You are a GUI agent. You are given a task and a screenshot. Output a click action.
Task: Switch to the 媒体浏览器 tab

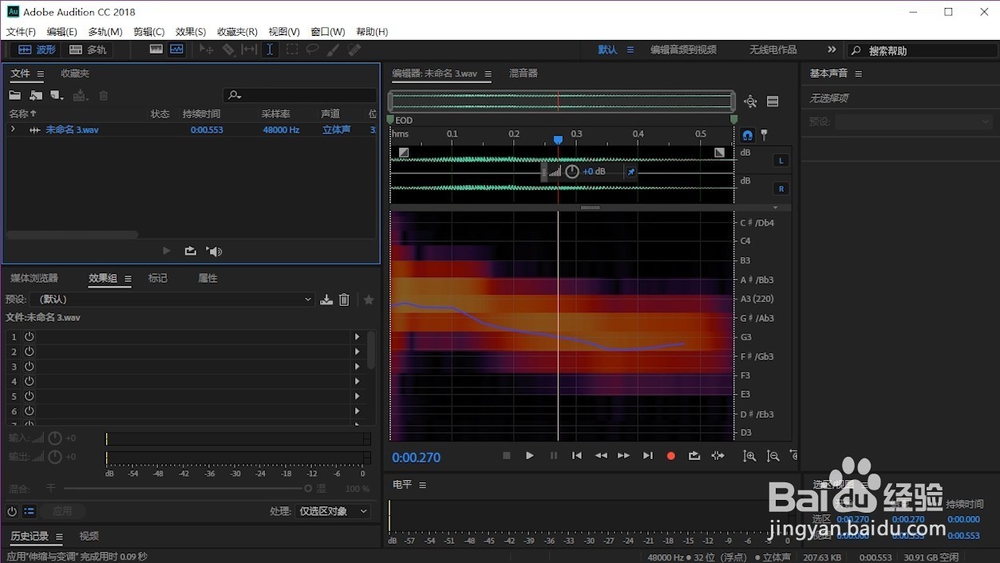(34, 278)
